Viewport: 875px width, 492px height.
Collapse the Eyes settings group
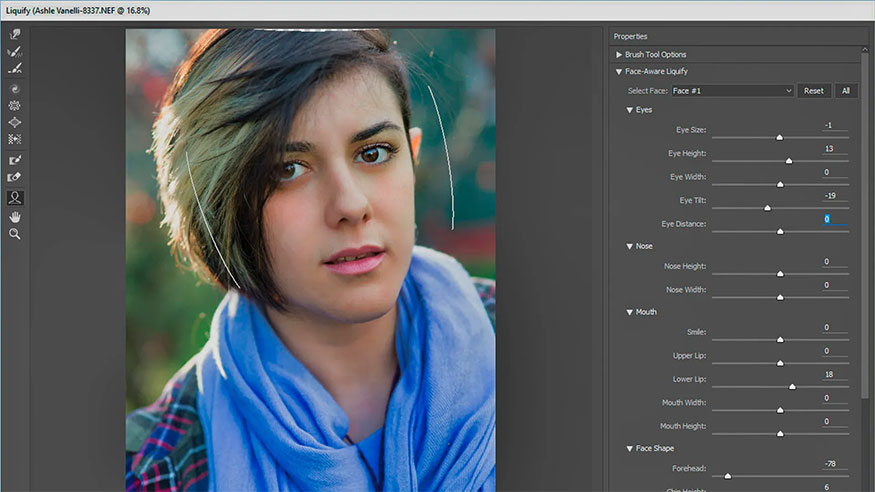pos(630,109)
